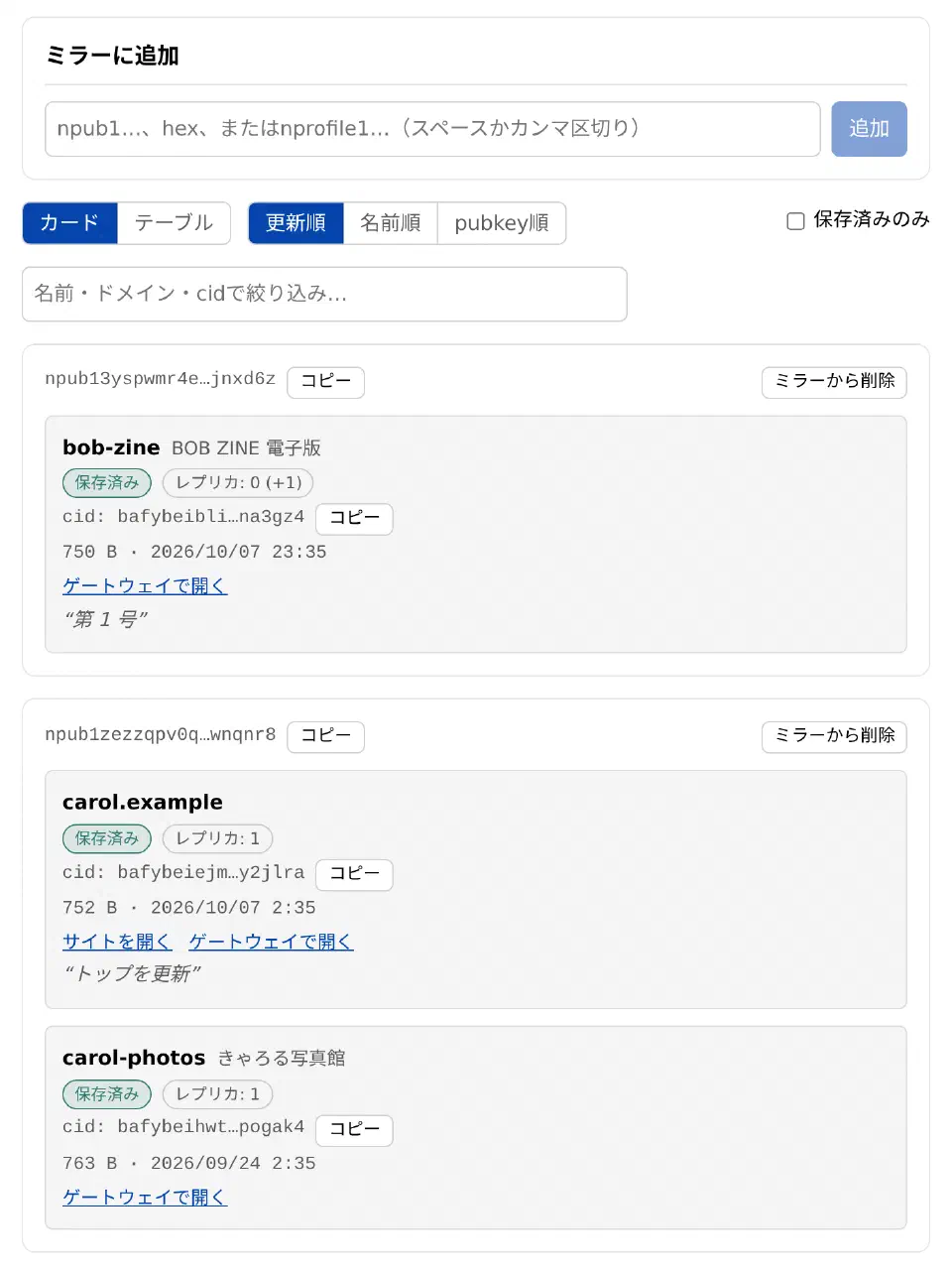
Task: Click the “トップを更新” note text
Action: [132, 973]
